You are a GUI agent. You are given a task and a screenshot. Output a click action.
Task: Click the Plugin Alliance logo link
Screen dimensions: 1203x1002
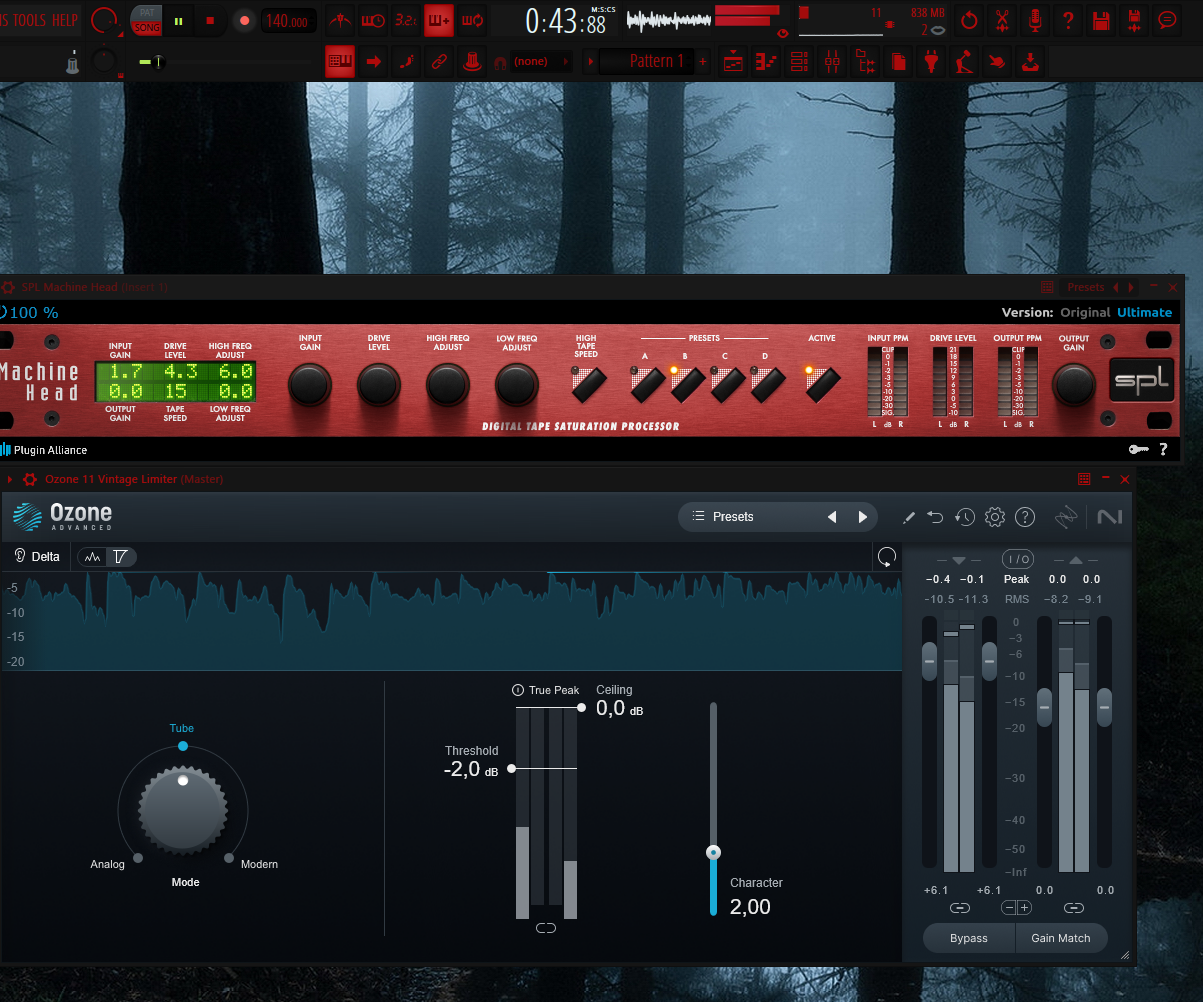tap(44, 450)
